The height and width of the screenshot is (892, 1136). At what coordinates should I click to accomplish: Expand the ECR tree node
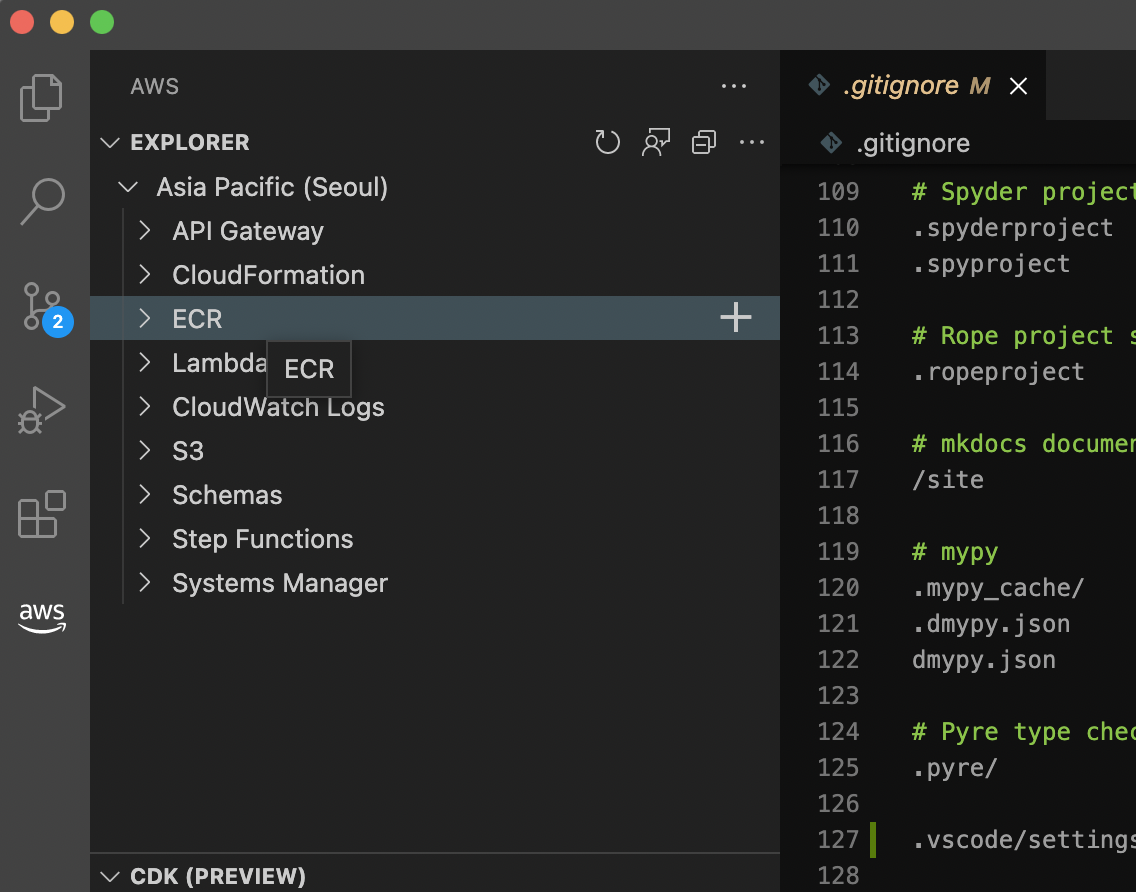click(144, 318)
